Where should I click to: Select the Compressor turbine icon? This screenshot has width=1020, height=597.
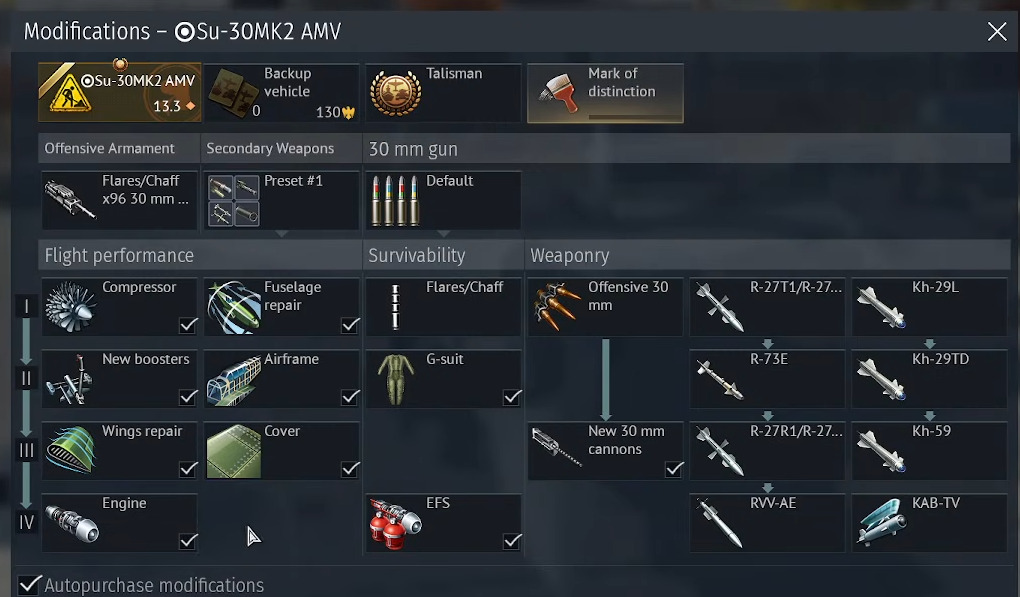pos(71,308)
